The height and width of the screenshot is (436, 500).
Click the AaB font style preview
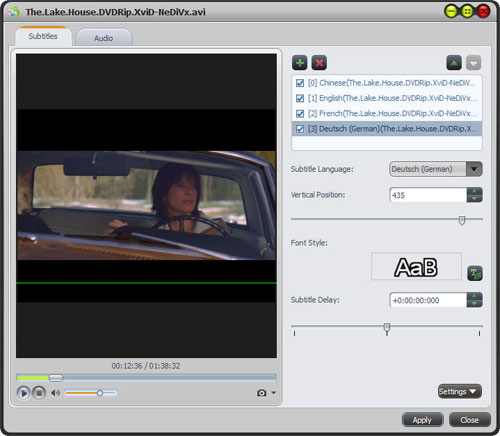[x=416, y=267]
